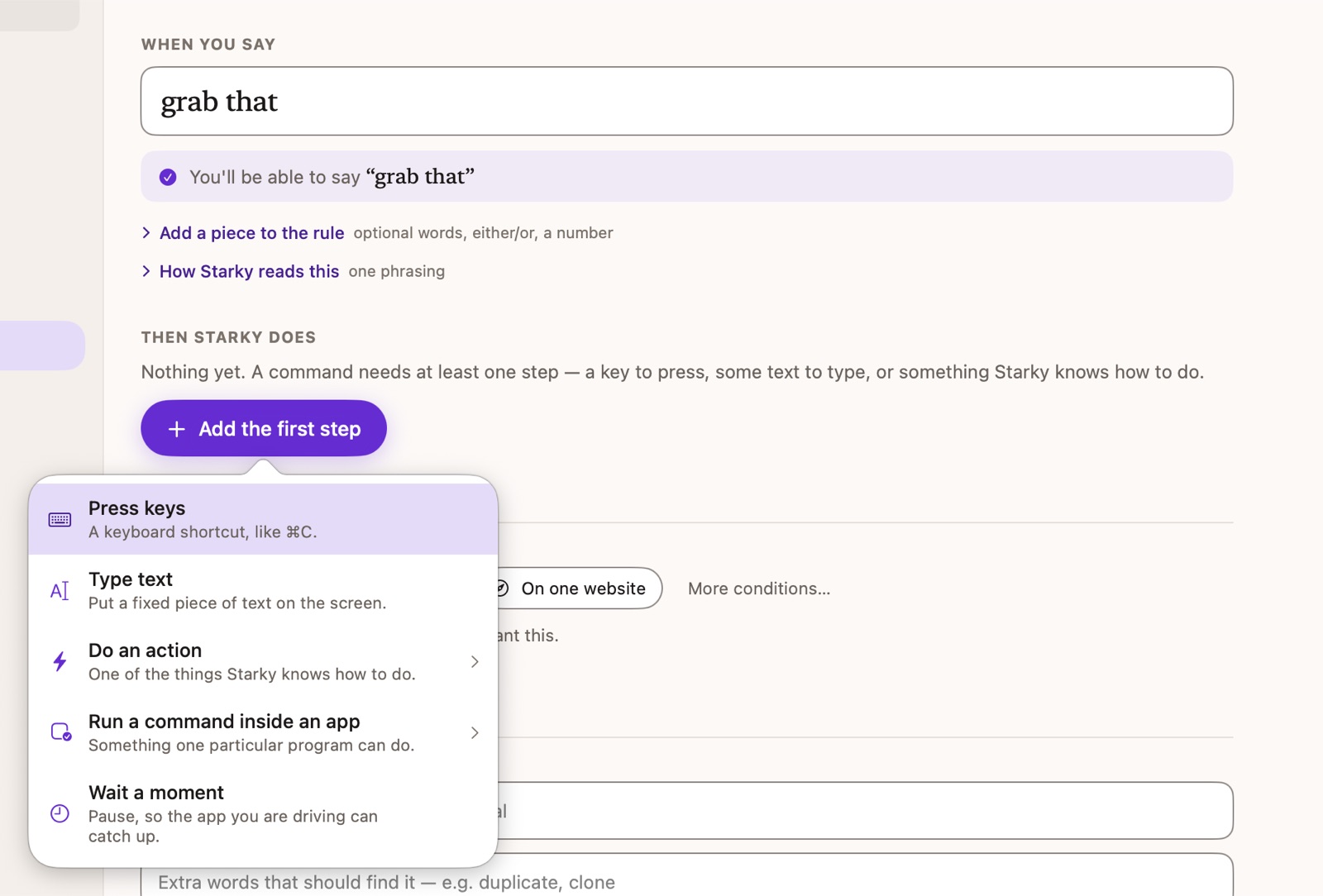The width and height of the screenshot is (1323, 896).
Task: Click the app command icon beside Run a command
Action: 61,732
